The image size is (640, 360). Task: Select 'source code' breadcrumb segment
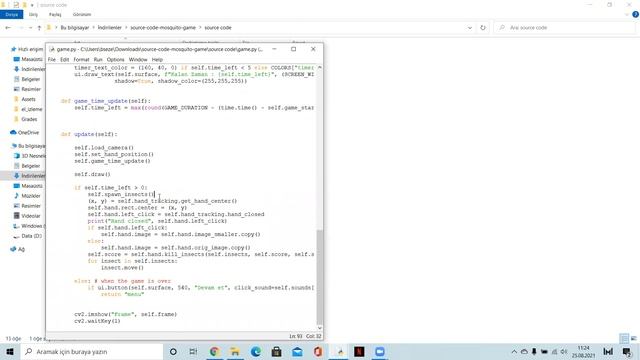218,28
